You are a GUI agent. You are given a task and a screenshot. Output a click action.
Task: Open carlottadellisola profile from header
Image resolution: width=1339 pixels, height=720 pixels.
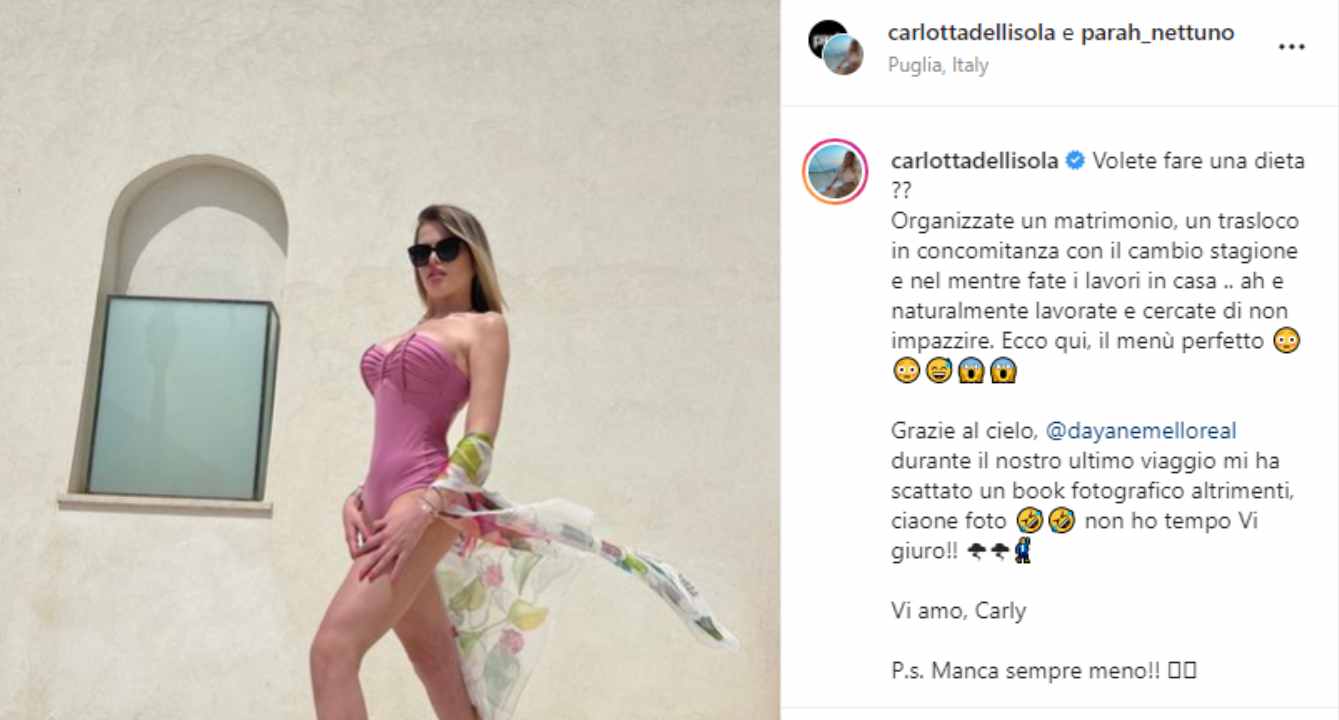[971, 33]
